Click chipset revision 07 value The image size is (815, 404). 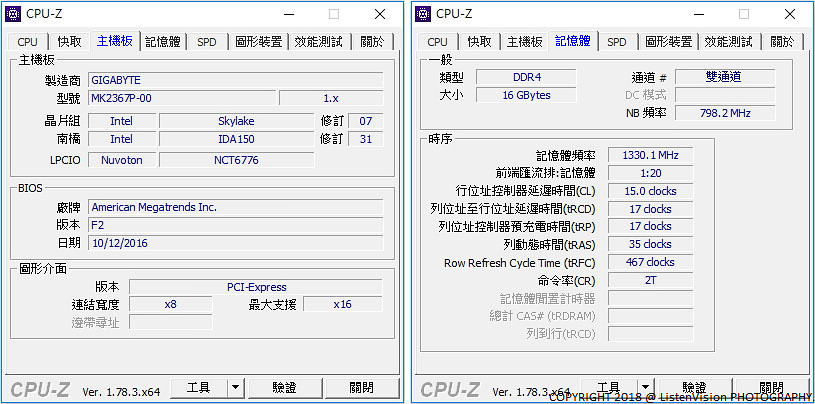(x=366, y=121)
